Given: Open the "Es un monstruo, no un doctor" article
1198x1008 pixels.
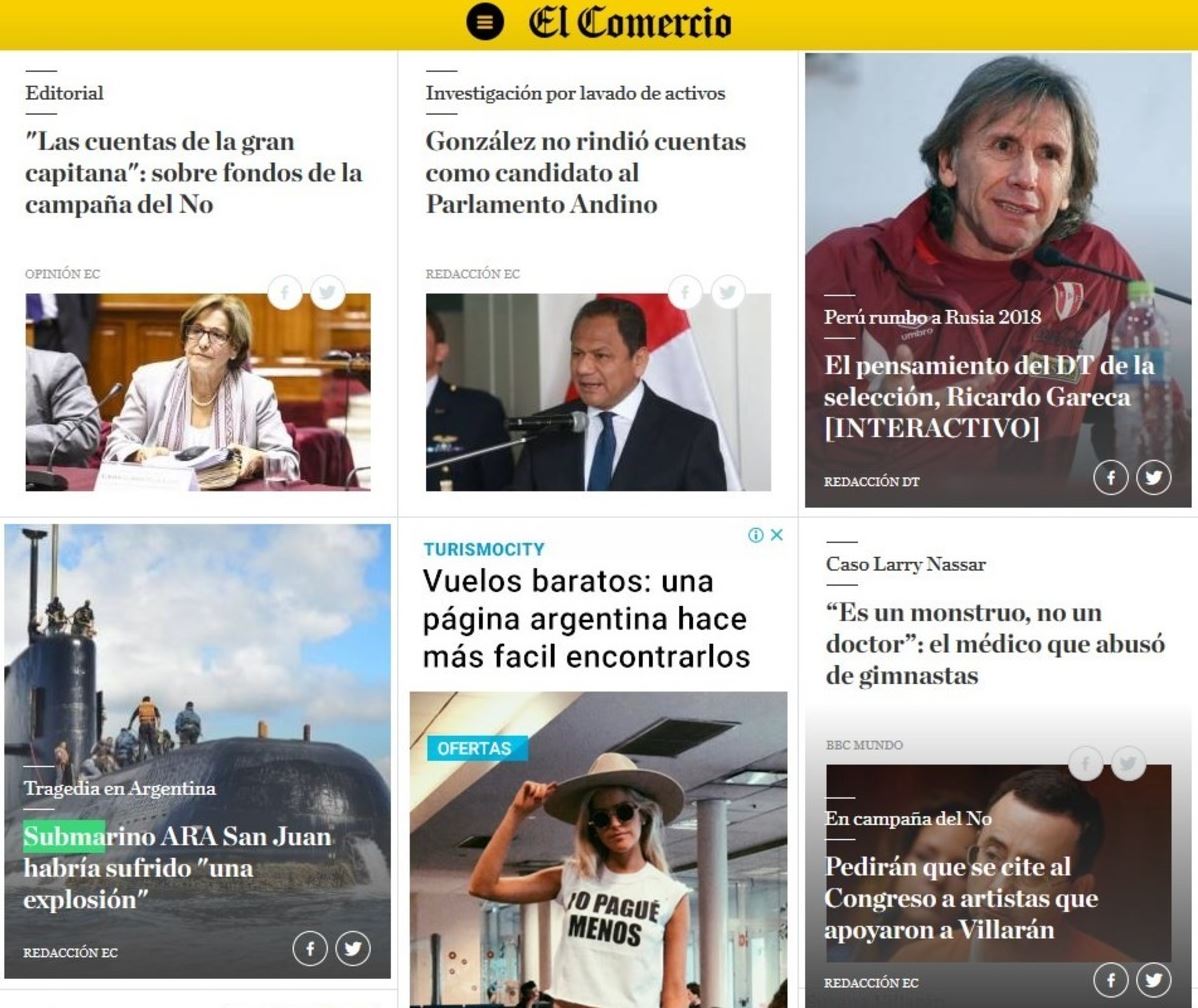Looking at the screenshot, I should (995, 643).
